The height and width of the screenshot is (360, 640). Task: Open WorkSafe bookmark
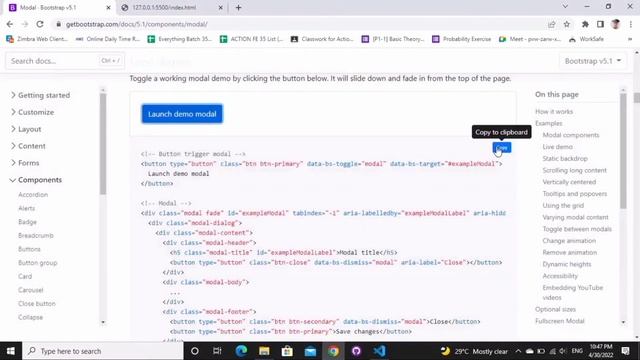[587, 39]
